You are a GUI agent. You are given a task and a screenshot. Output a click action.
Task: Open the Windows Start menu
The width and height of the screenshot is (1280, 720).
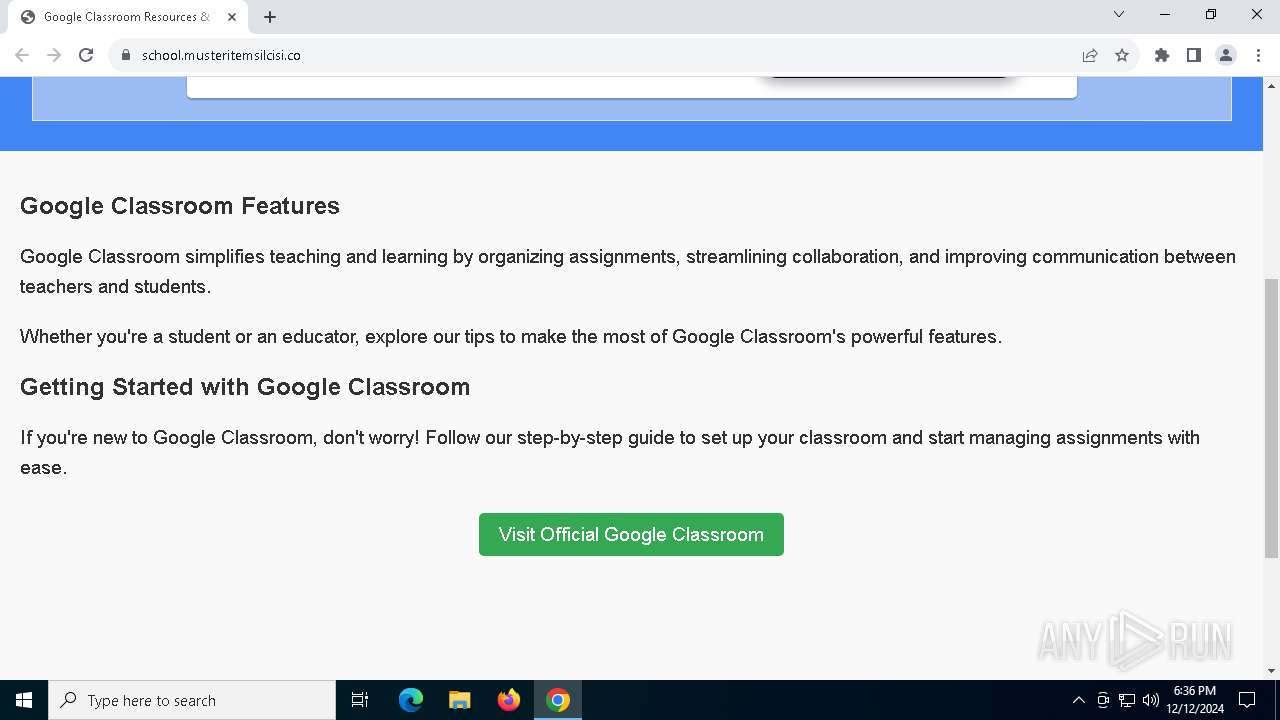click(x=24, y=700)
